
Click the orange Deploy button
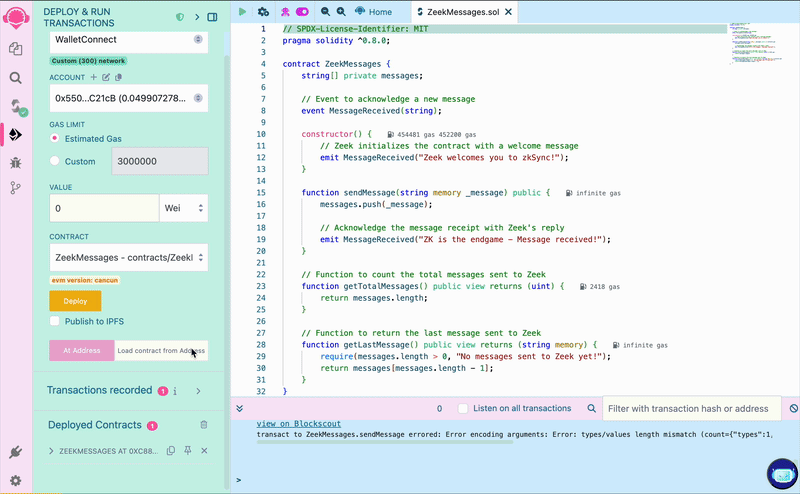[x=75, y=301]
